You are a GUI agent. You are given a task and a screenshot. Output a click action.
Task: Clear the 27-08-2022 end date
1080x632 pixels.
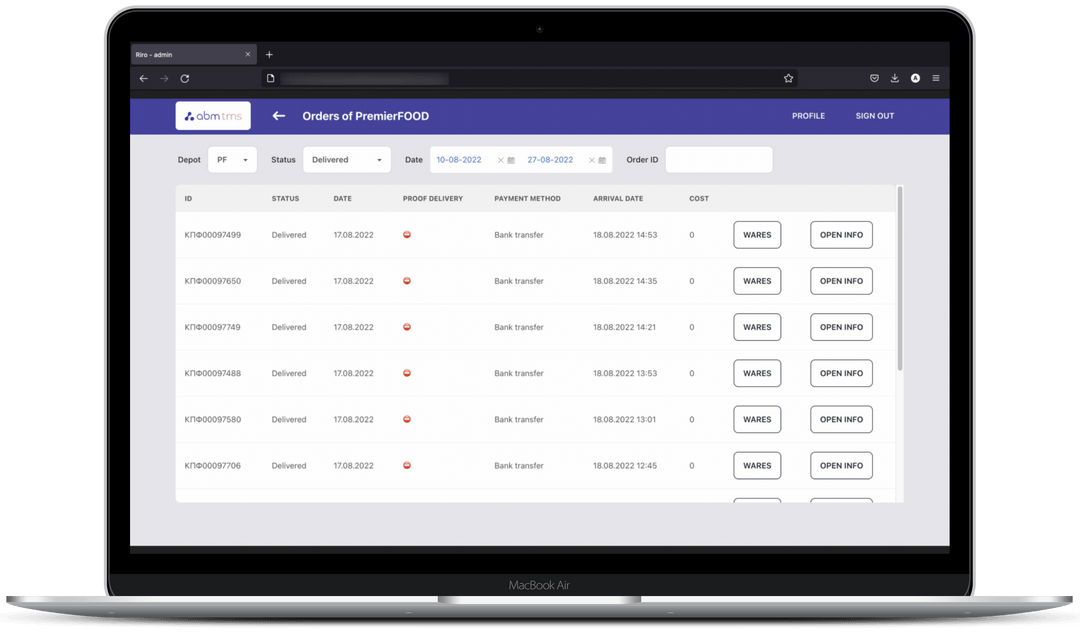[592, 160]
